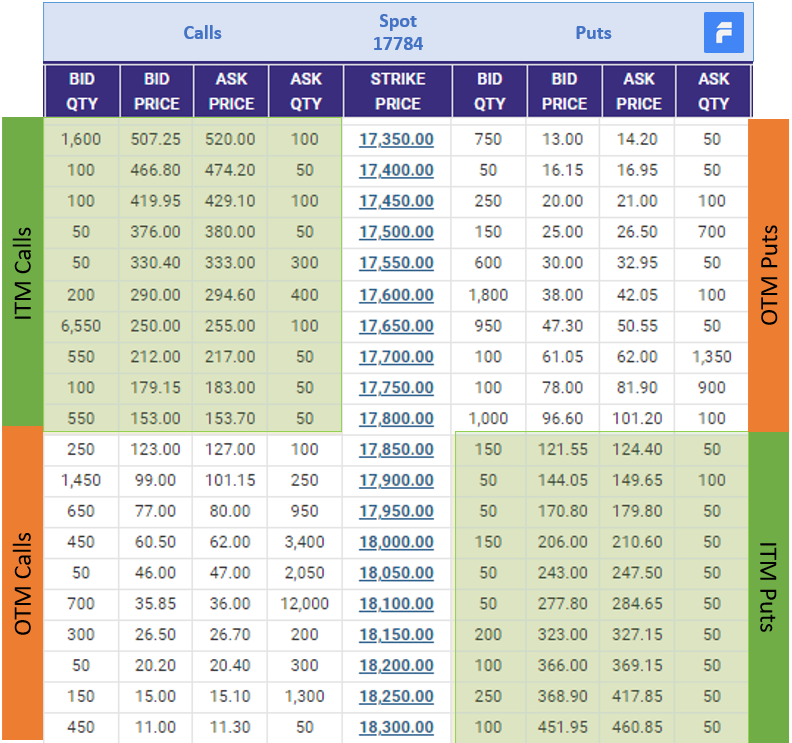Select put bid price 323.00
The image size is (792, 743).
563,634
